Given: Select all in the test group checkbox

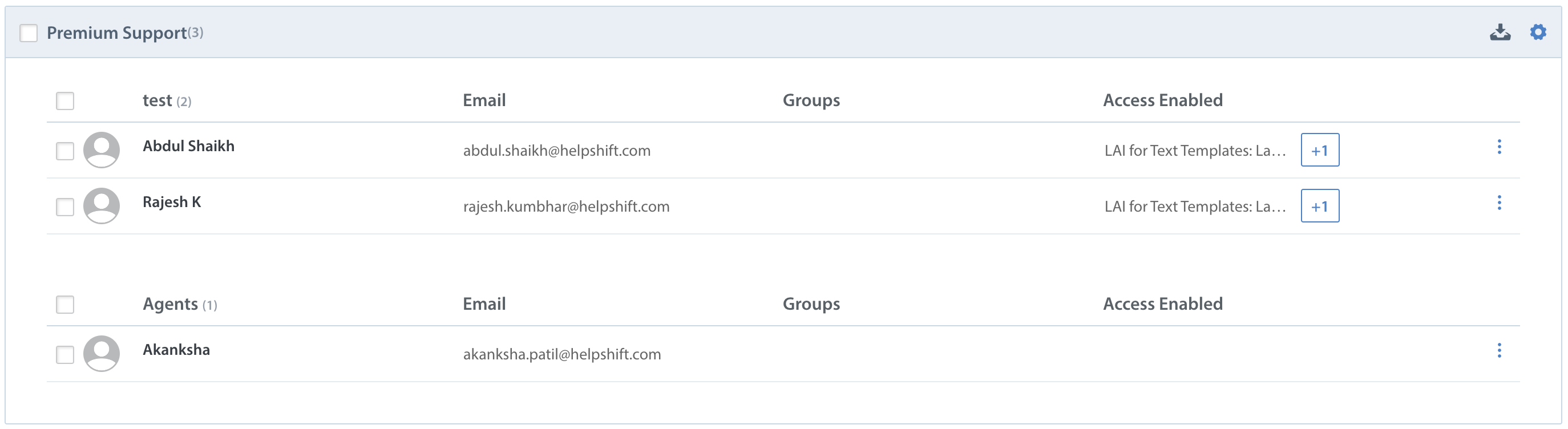Looking at the screenshot, I should pyautogui.click(x=65, y=101).
